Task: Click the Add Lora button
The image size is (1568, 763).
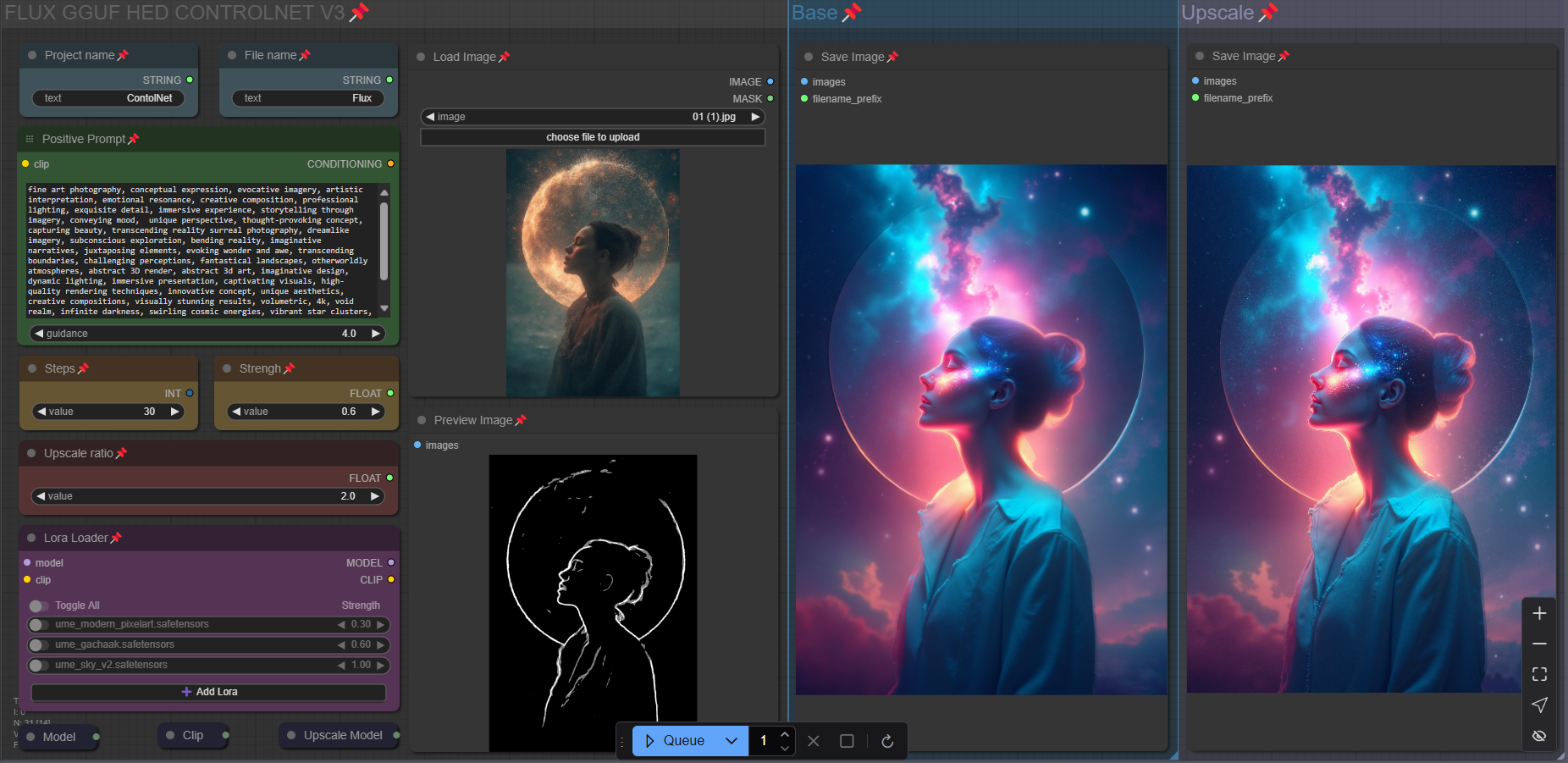Action: pos(208,692)
